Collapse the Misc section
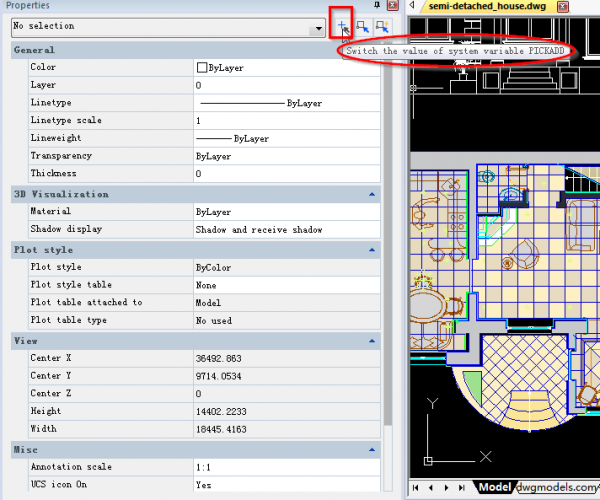 click(x=372, y=450)
